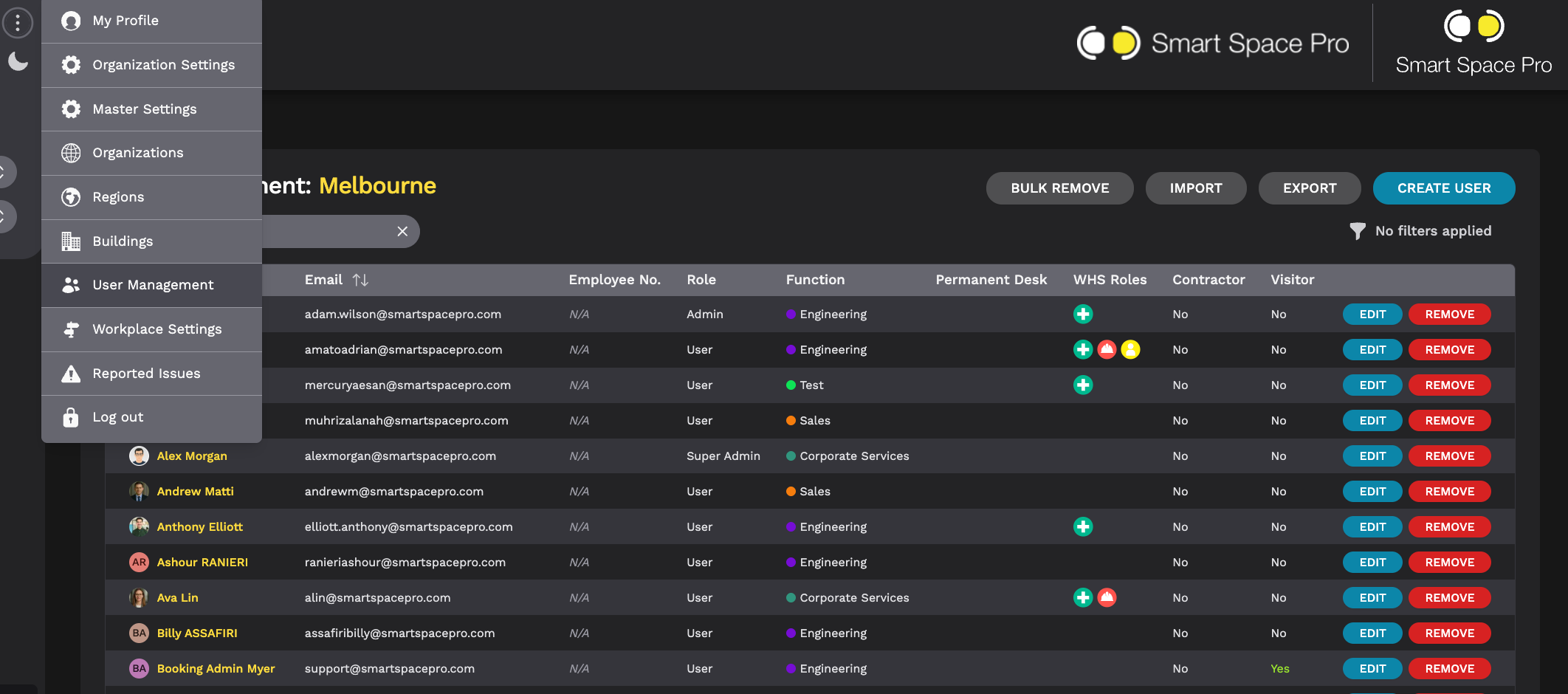Image resolution: width=1568 pixels, height=694 pixels.
Task: Click the Import button
Action: [1196, 188]
